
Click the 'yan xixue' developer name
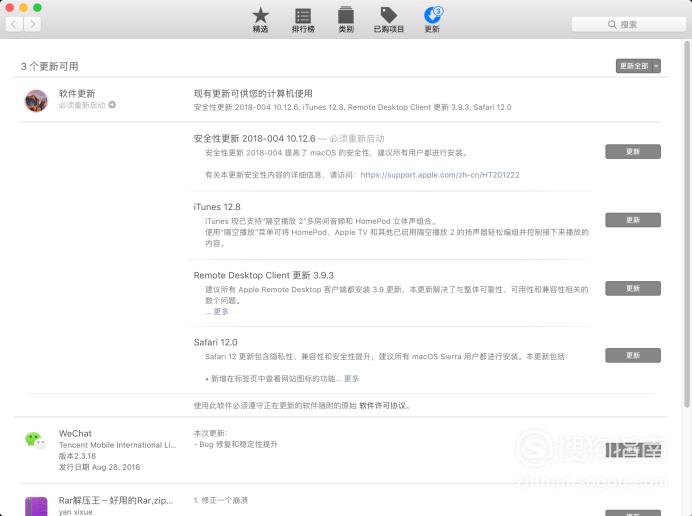[x=75, y=512]
